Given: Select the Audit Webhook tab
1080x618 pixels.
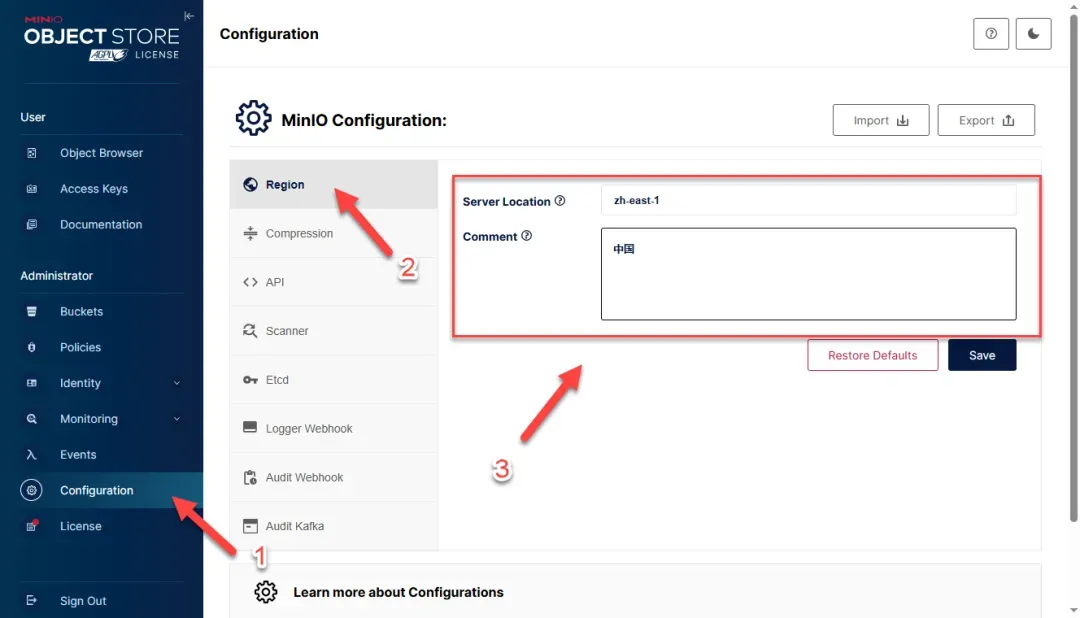Looking at the screenshot, I should (x=304, y=478).
